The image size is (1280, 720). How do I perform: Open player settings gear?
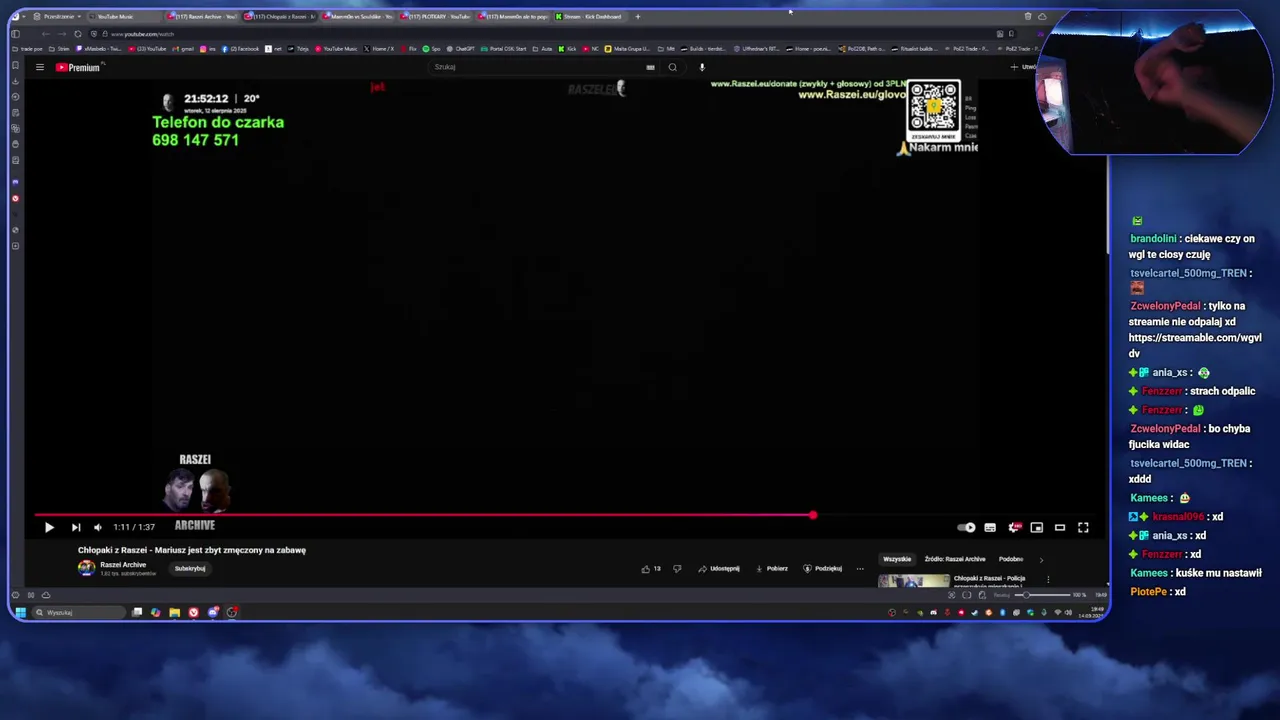point(1014,527)
